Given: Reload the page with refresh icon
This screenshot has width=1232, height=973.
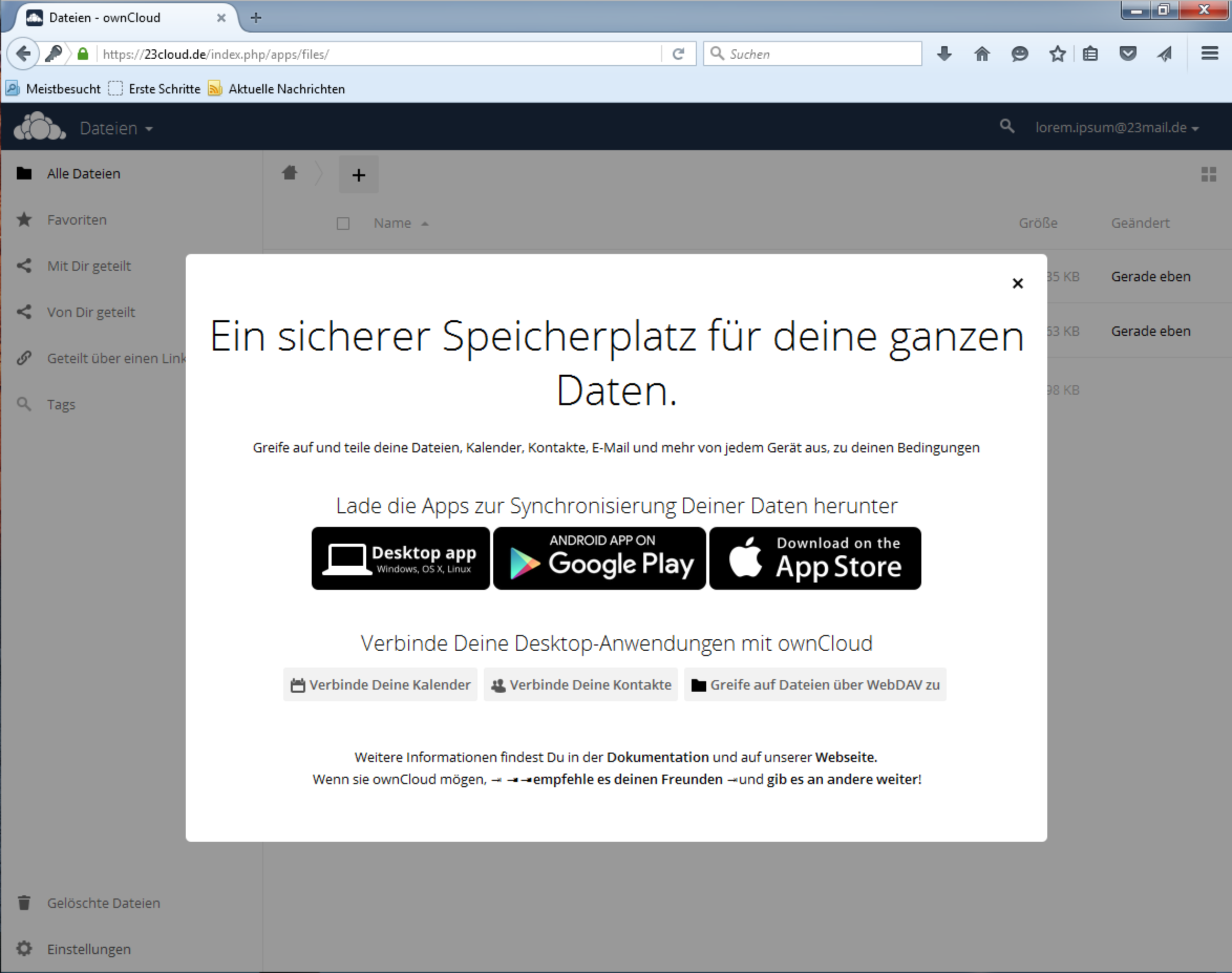Looking at the screenshot, I should point(678,54).
